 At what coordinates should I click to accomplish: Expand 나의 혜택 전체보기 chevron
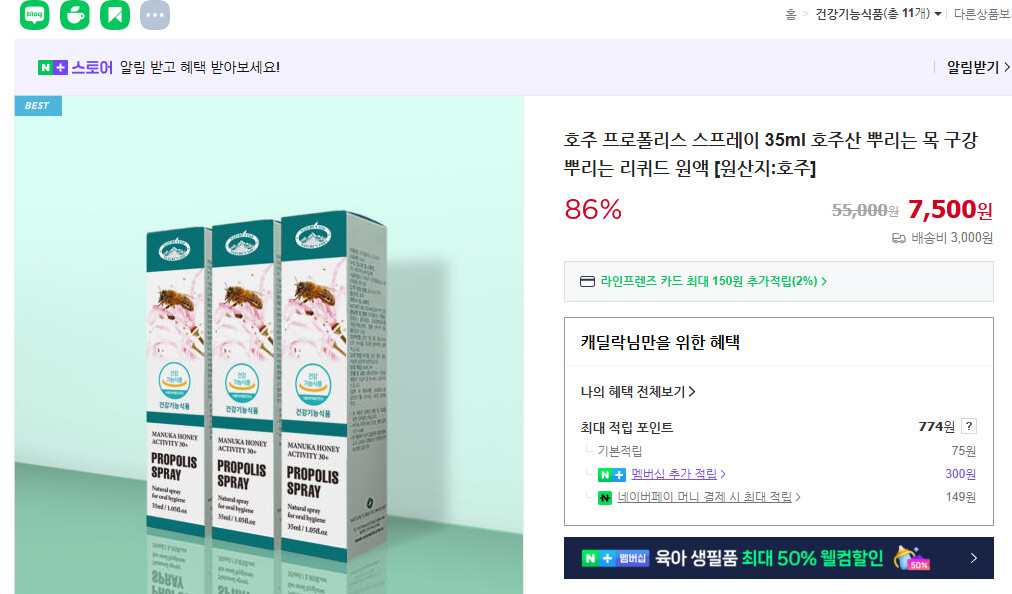point(692,391)
